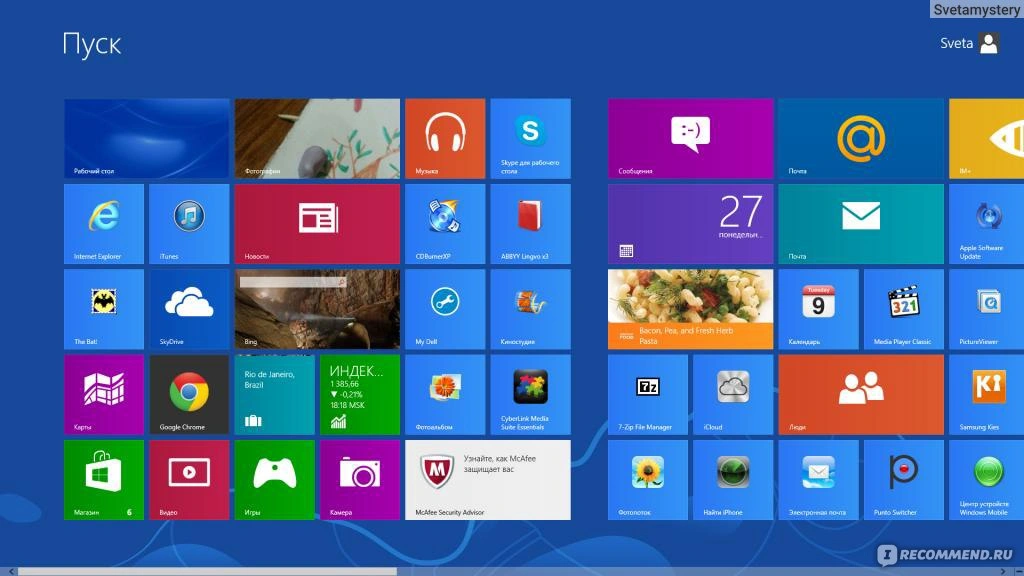
Task: Launch iTunes from the Start screen
Action: click(x=188, y=223)
